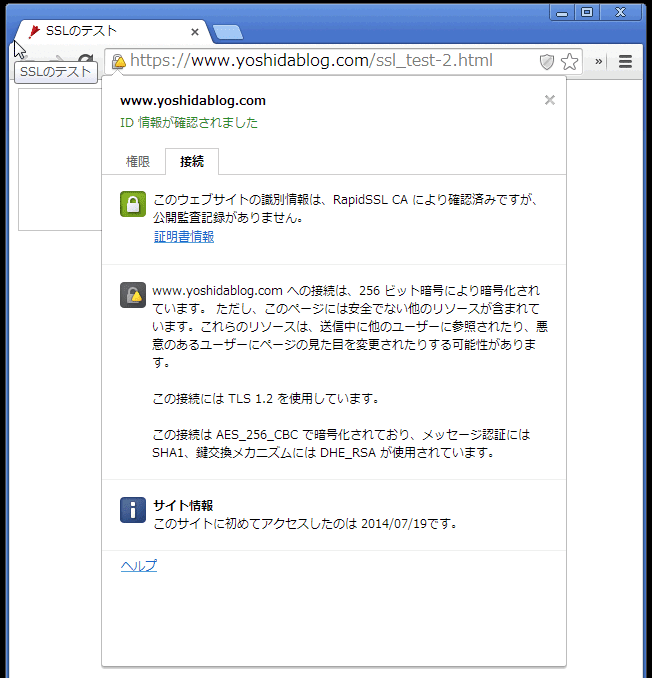Click the www.yoshidablog.com popup heading
This screenshot has height=678, width=652.
tap(193, 101)
